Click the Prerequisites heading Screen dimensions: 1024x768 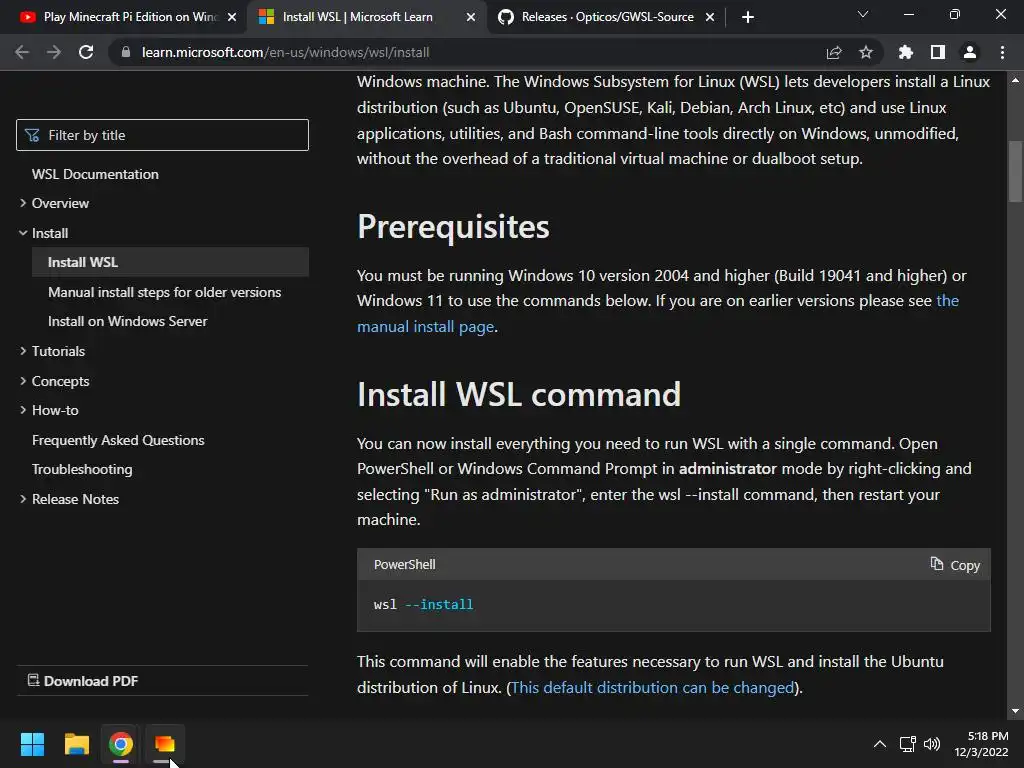453,227
